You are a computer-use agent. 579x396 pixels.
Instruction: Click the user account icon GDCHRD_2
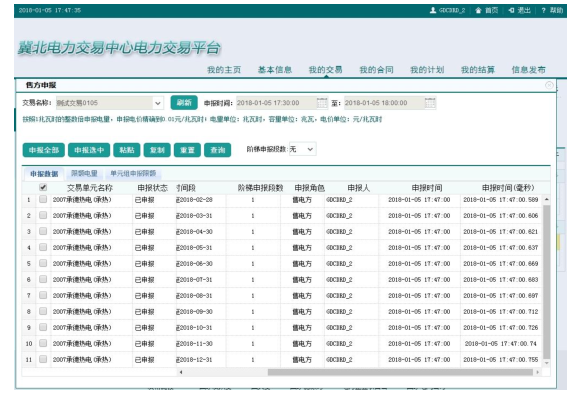pyautogui.click(x=433, y=10)
